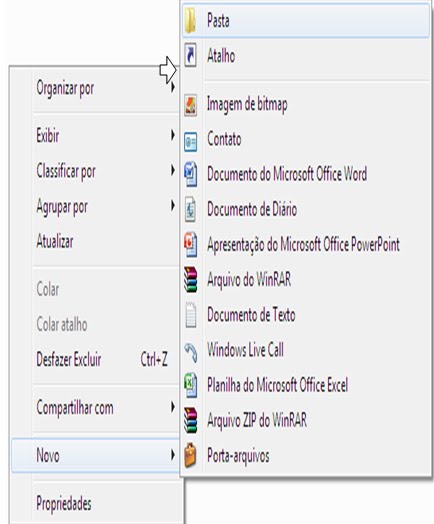This screenshot has width=434, height=524.
Task: Expand the Classificar por submenu arrow
Action: [173, 170]
